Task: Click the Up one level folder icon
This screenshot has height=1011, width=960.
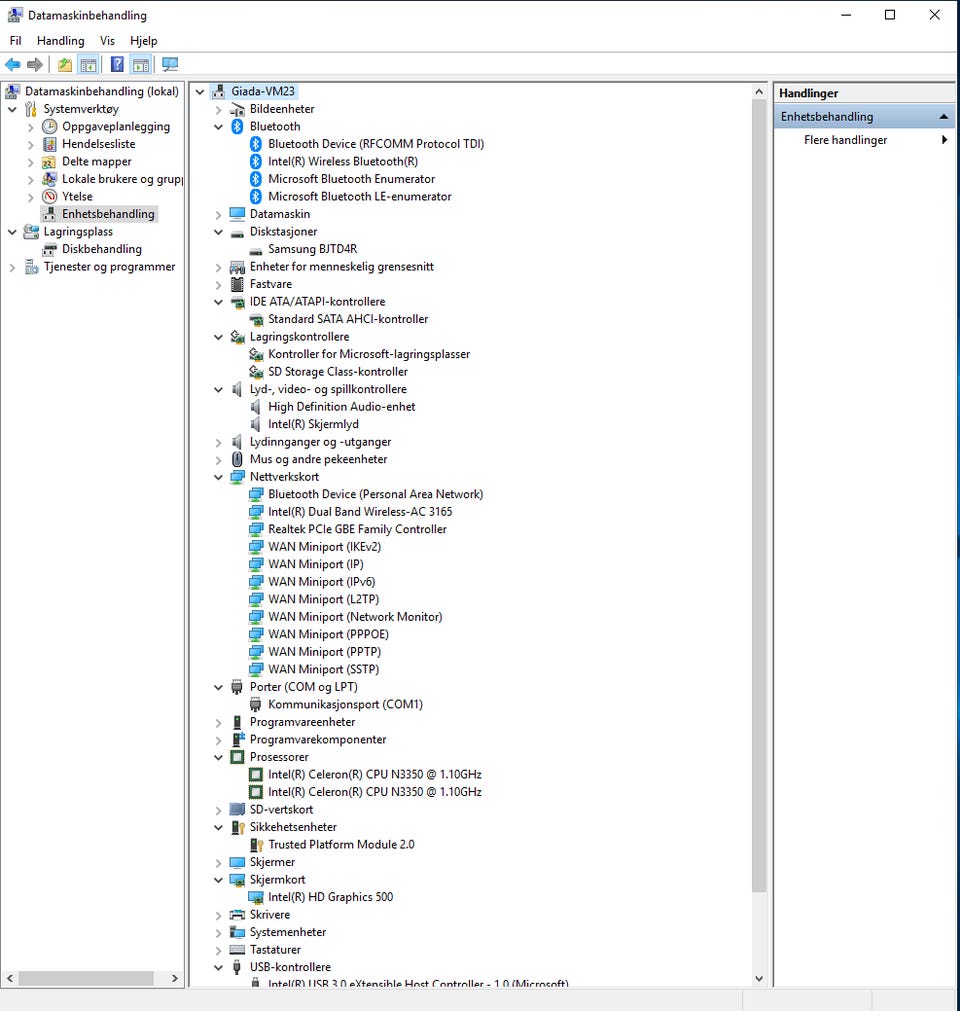Action: 64,64
